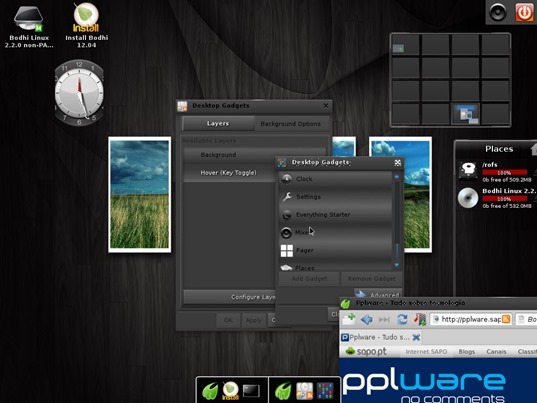Close the back Desktop Gadgets layers window
The height and width of the screenshot is (403, 537).
[326, 105]
